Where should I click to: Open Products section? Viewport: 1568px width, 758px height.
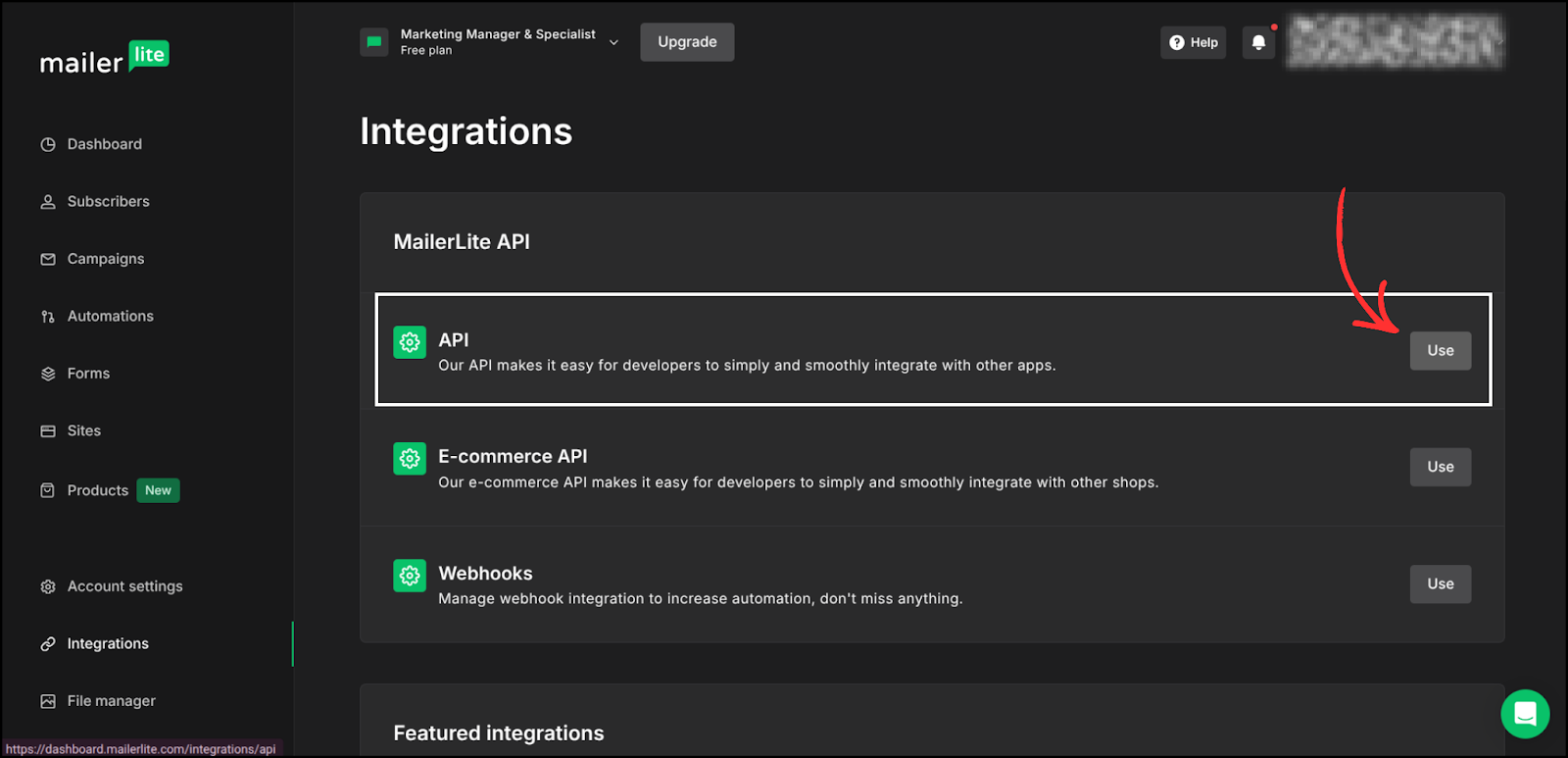click(x=98, y=490)
